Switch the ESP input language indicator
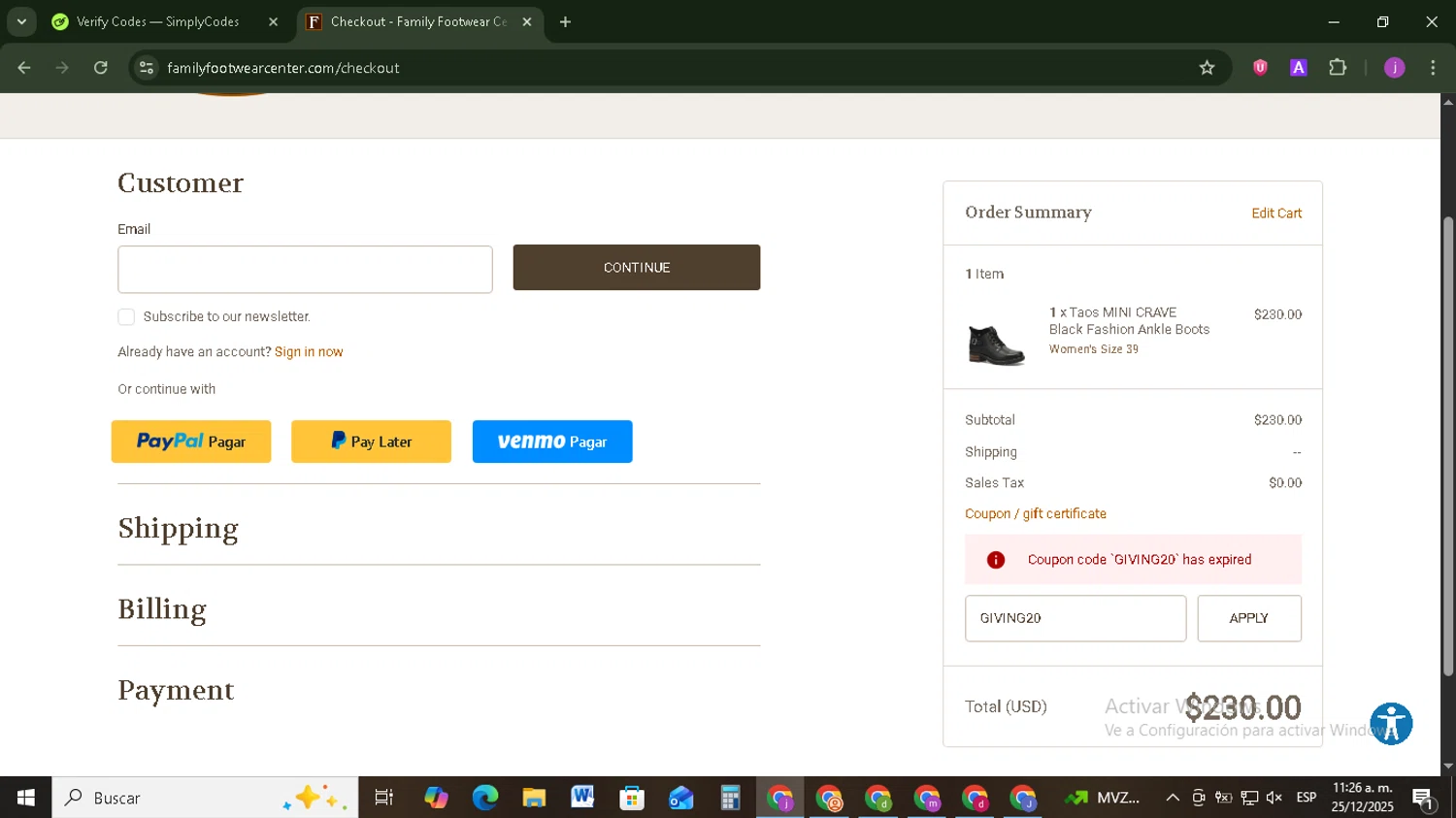The width and height of the screenshot is (1456, 818). pyautogui.click(x=1307, y=798)
